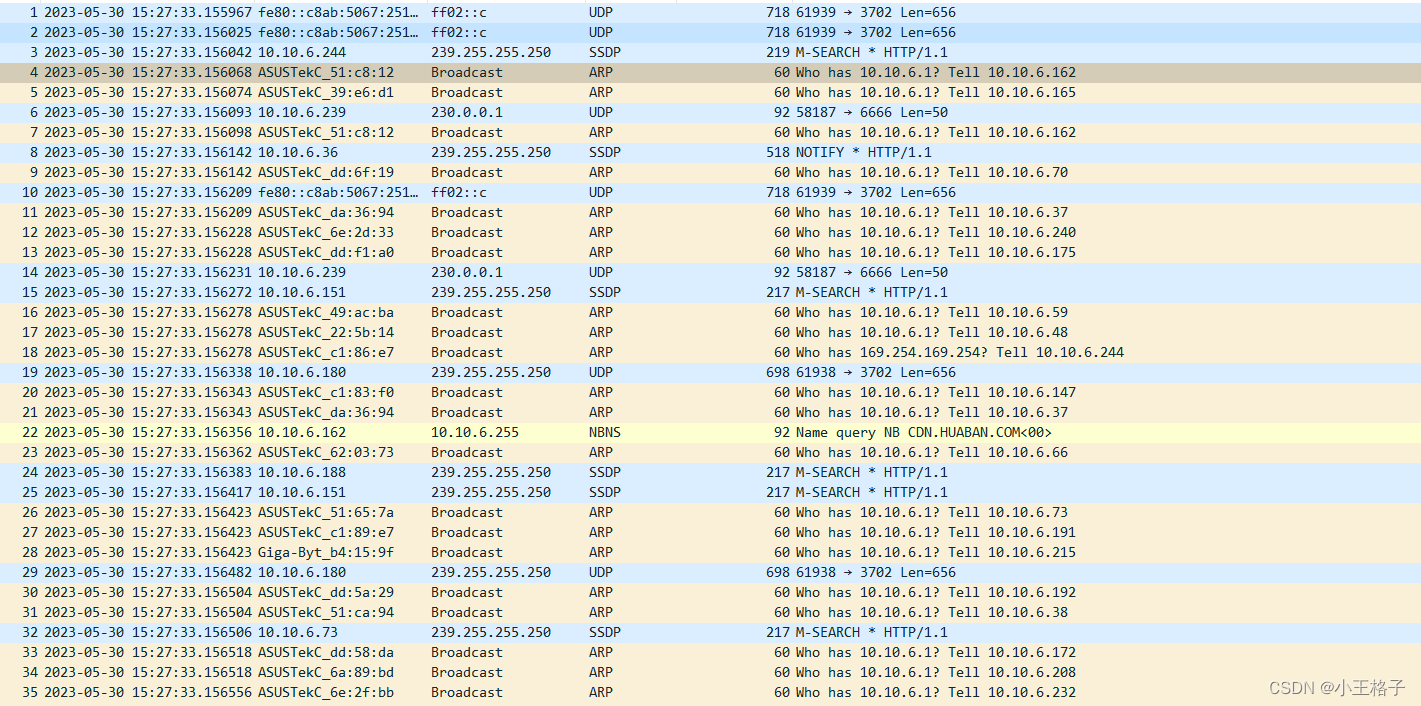This screenshot has height=706, width=1421.
Task: Select packet 3 SSDP from 10.10.6.244
Action: (x=710, y=52)
